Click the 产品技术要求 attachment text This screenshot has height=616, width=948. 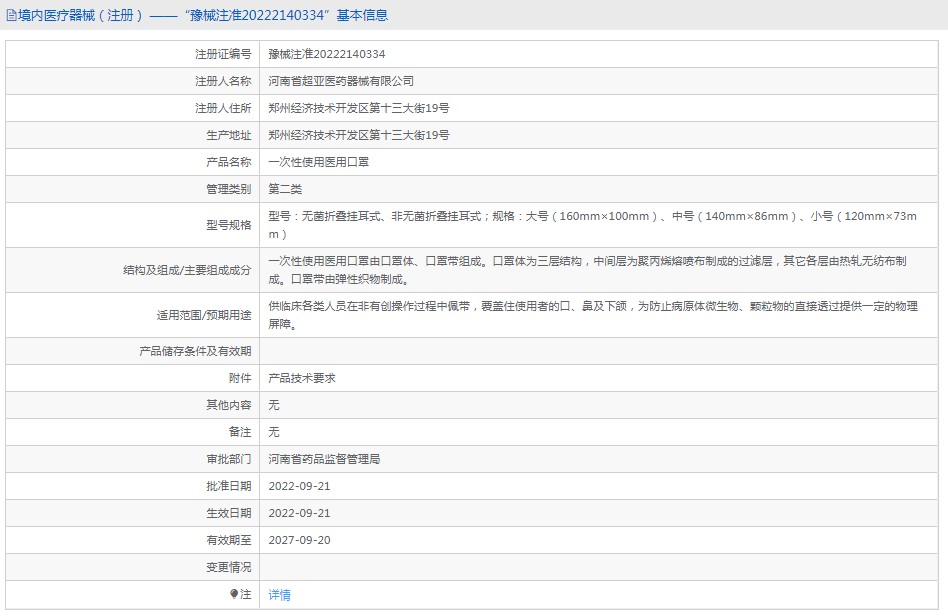(x=302, y=378)
